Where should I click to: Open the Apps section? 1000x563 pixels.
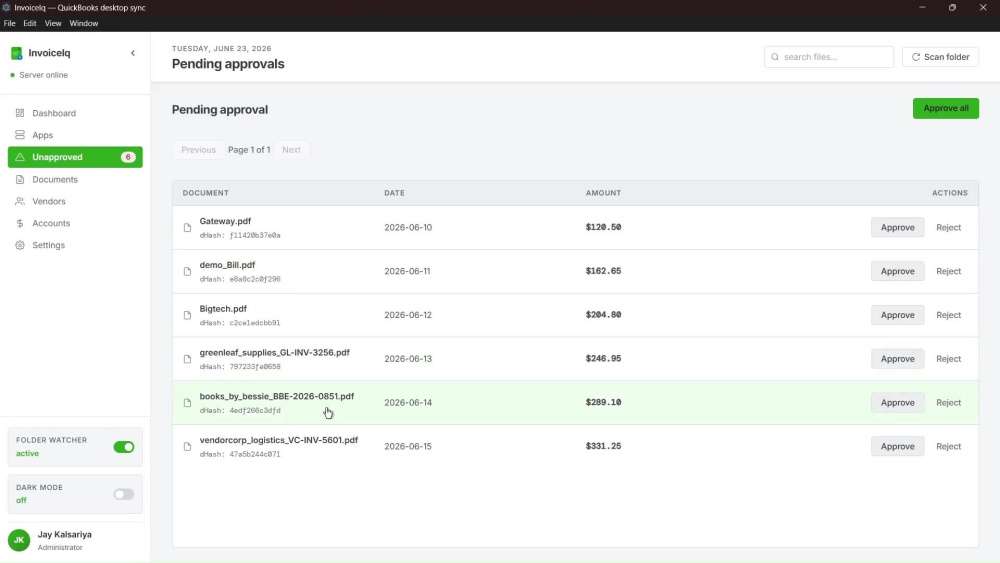tap(75, 135)
